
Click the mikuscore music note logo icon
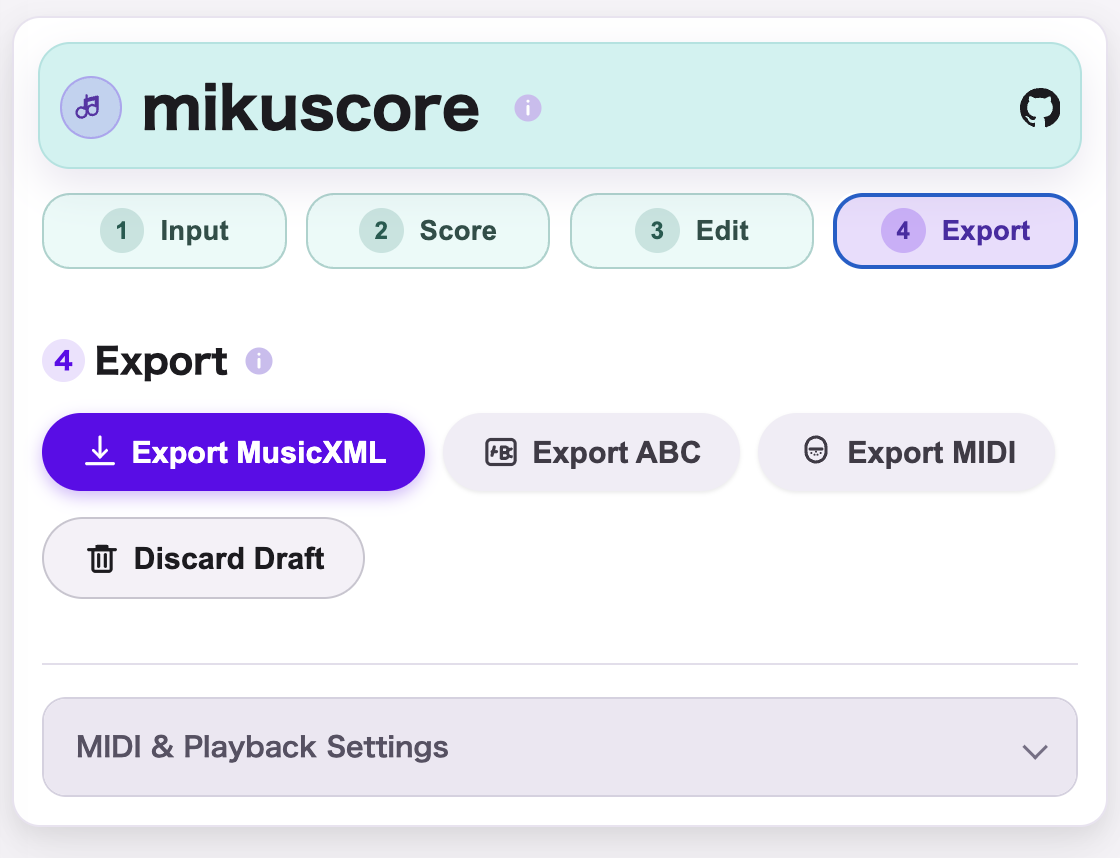[91, 107]
